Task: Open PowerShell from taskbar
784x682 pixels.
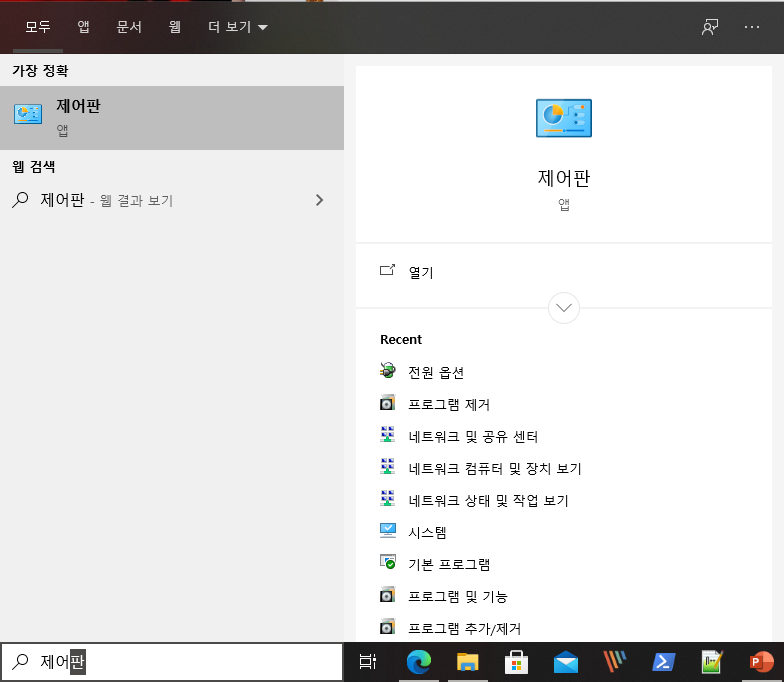Action: tap(664, 662)
